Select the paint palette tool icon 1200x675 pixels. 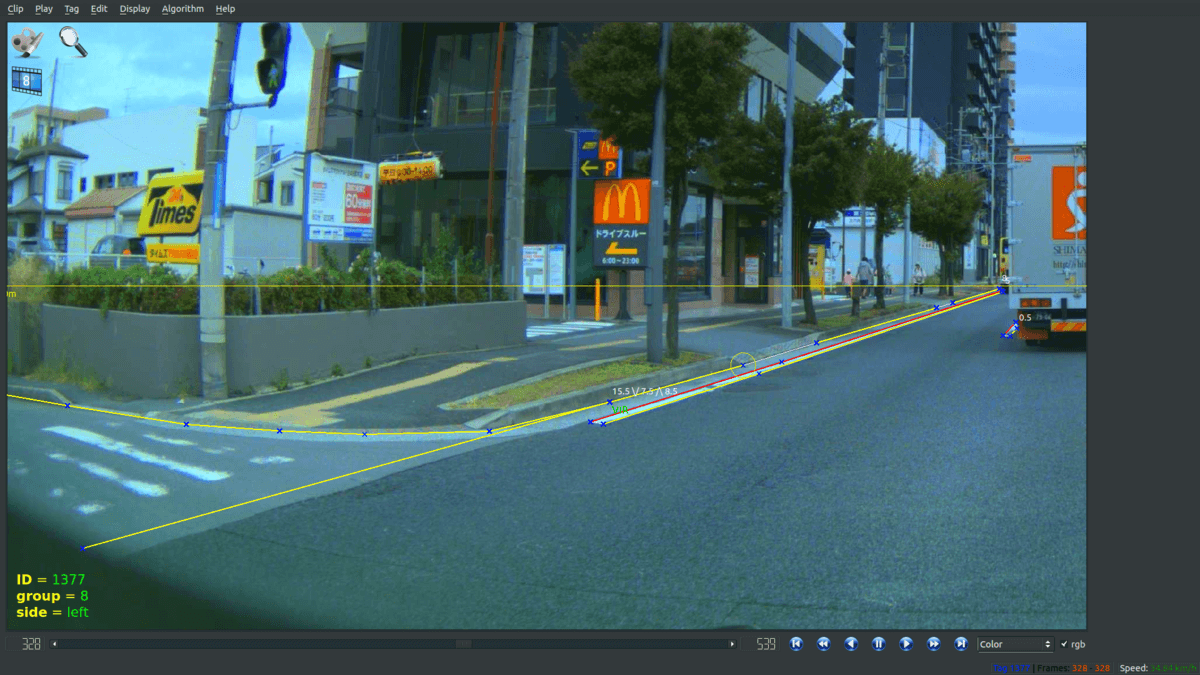point(26,43)
